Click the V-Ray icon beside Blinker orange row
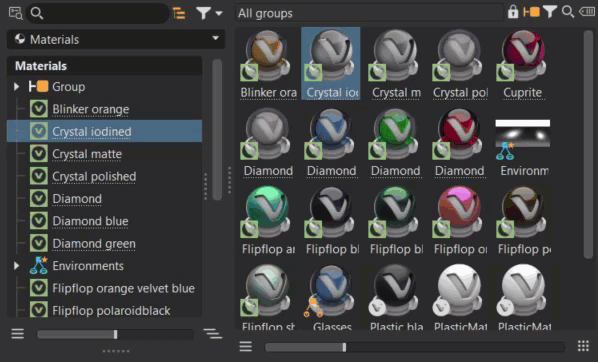The height and width of the screenshot is (362, 598). (39, 109)
